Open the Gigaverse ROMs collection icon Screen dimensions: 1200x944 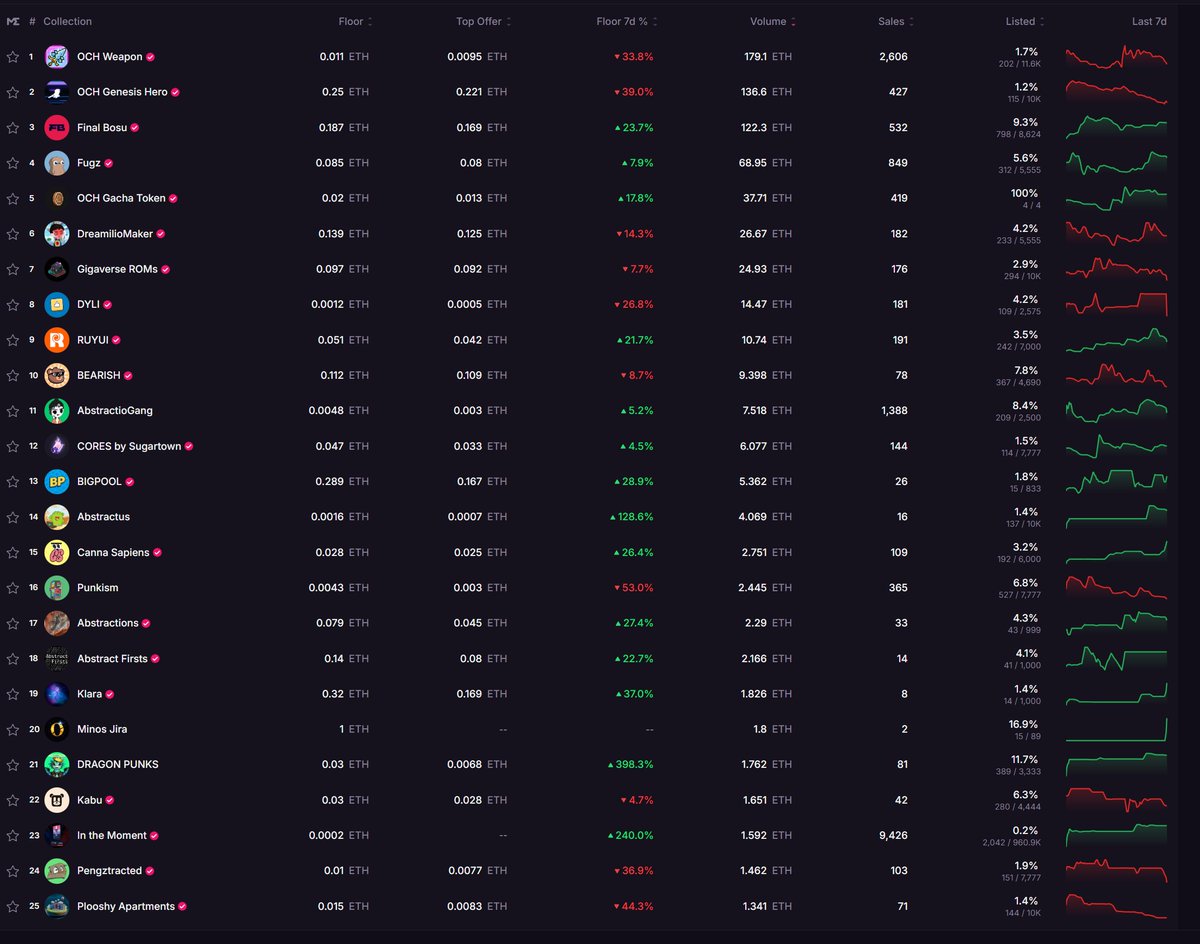coord(57,269)
